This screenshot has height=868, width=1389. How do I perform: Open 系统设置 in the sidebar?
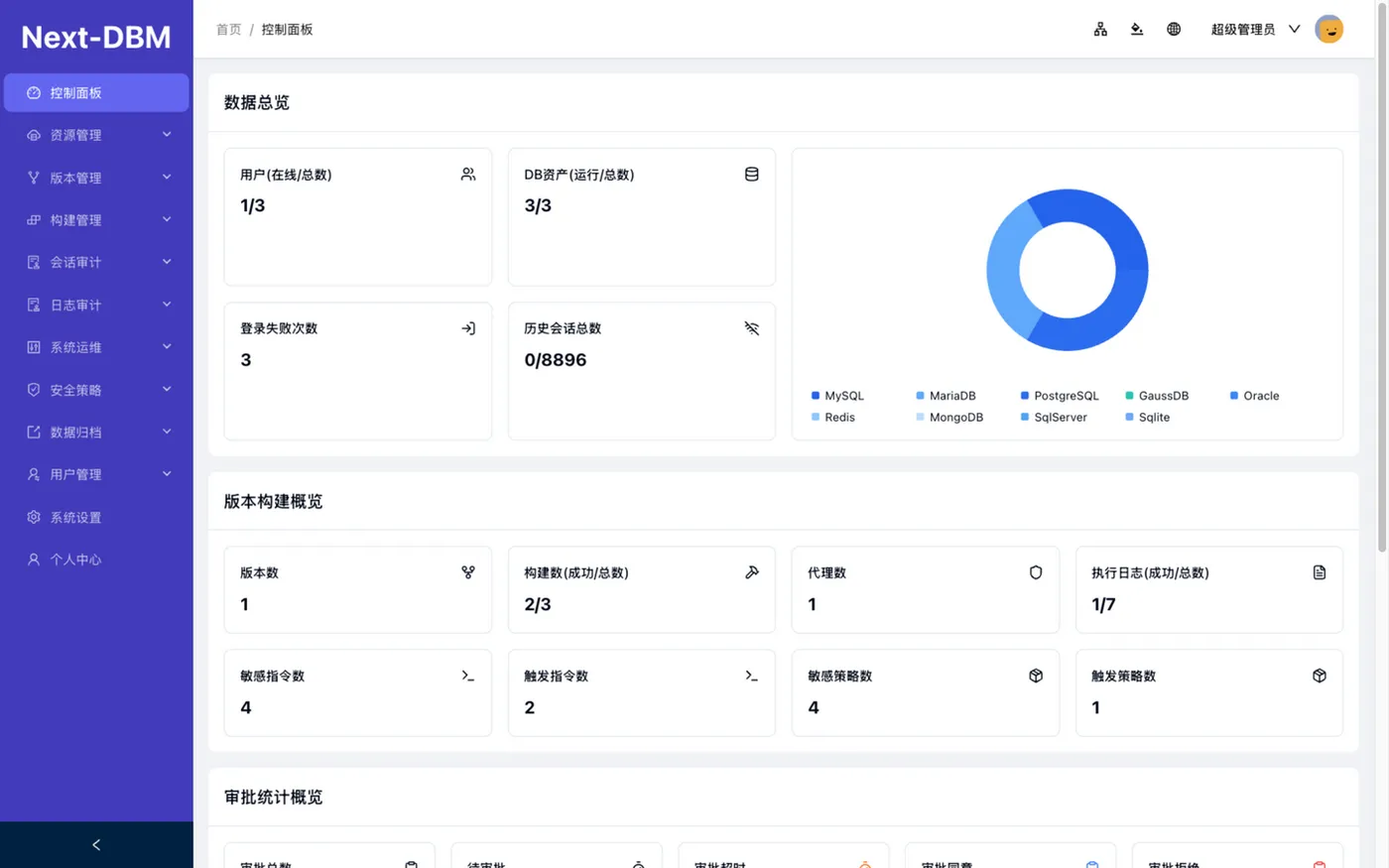(x=96, y=517)
